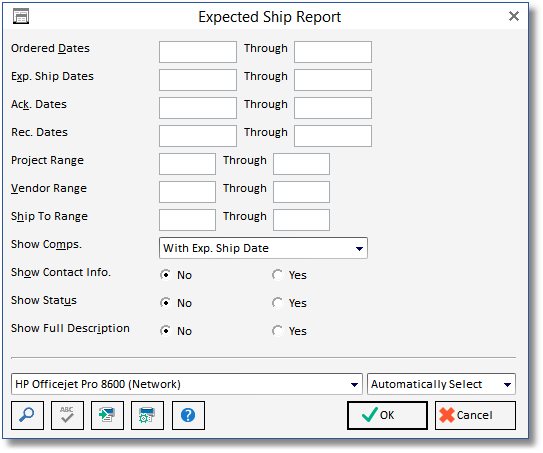Click the ABC spell check icon
This screenshot has width=543, height=453.
coord(67,415)
